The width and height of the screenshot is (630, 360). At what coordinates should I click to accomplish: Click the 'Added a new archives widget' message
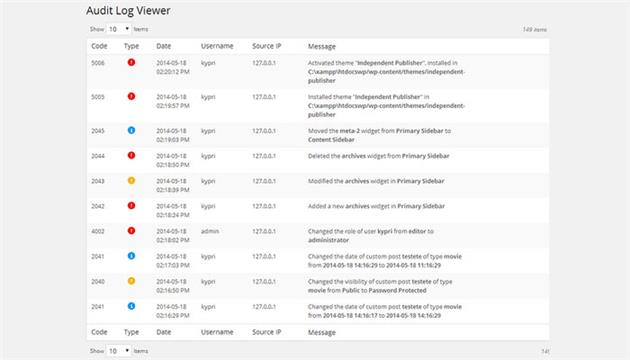pyautogui.click(x=376, y=206)
